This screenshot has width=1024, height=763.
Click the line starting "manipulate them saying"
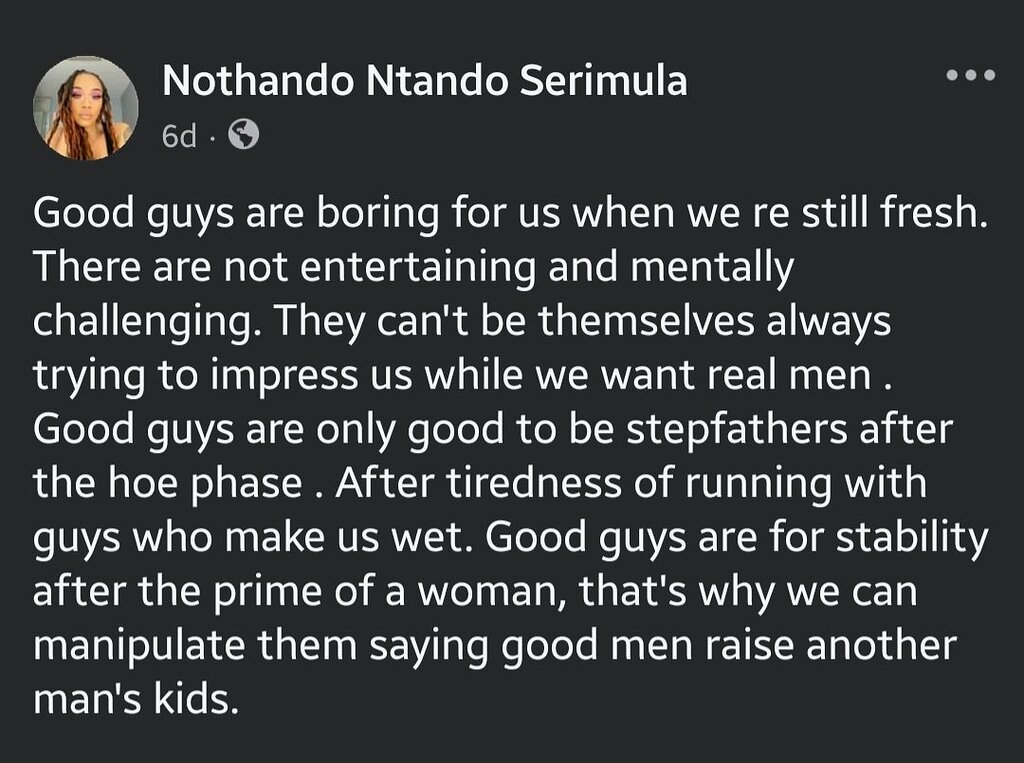(x=494, y=646)
